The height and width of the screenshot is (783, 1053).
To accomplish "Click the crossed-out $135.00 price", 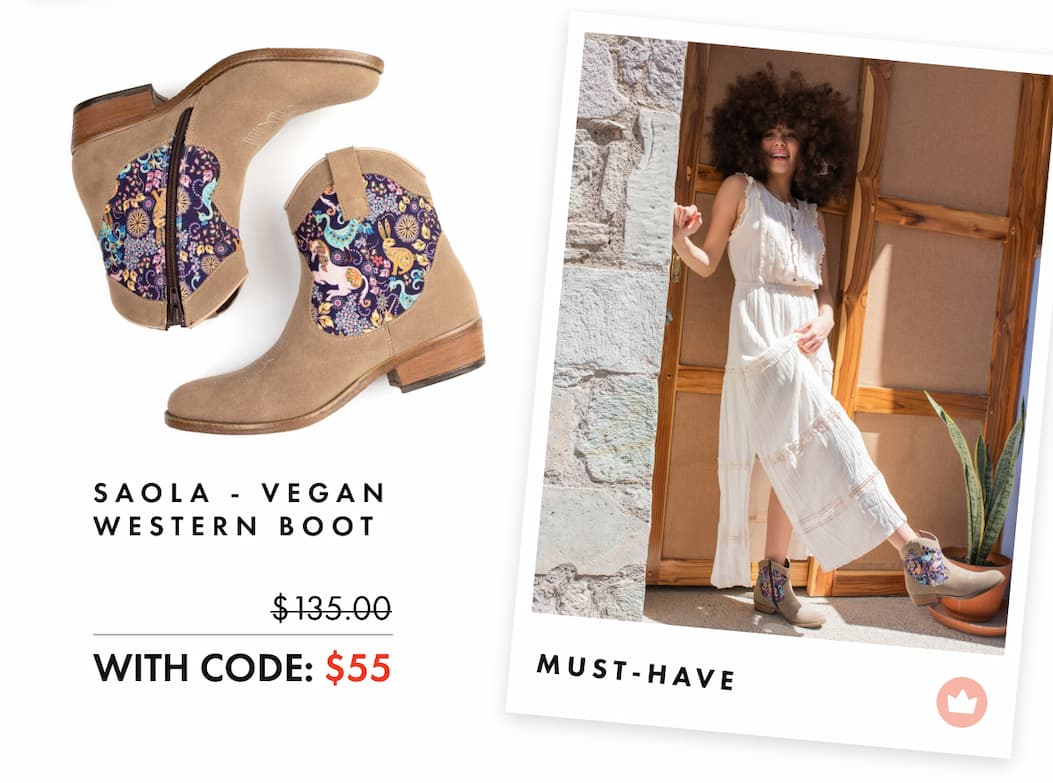I will (331, 608).
